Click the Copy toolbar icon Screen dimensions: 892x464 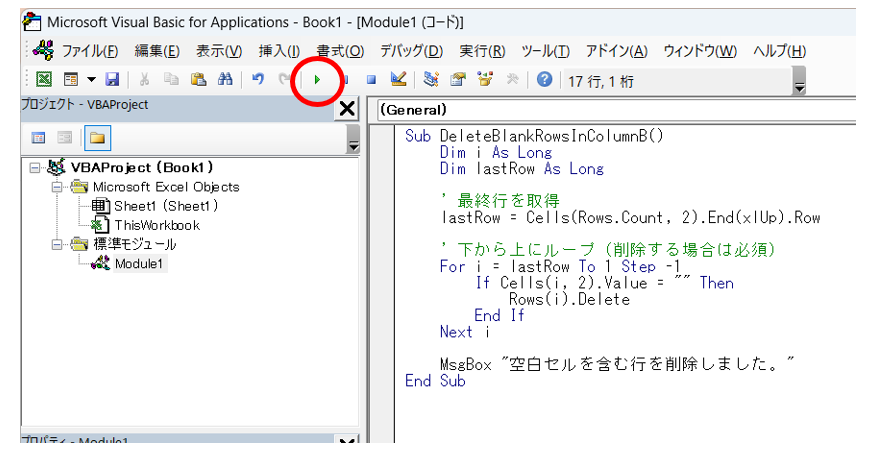coord(171,80)
